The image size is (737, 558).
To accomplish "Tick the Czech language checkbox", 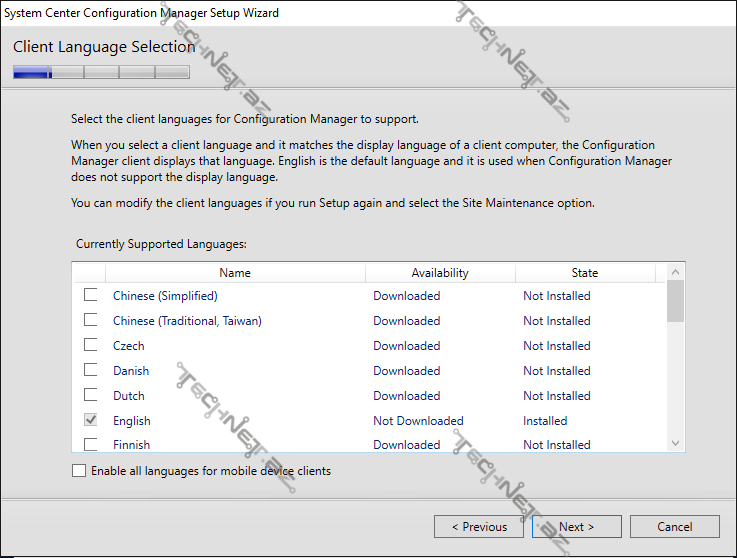I will click(x=91, y=345).
